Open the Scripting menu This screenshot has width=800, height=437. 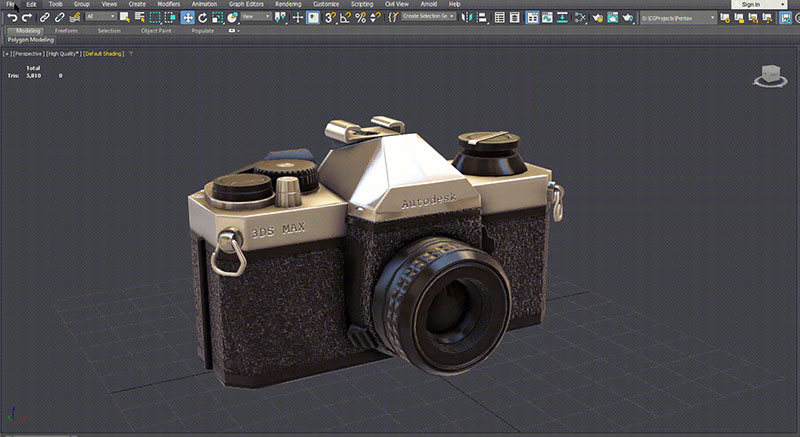point(362,4)
